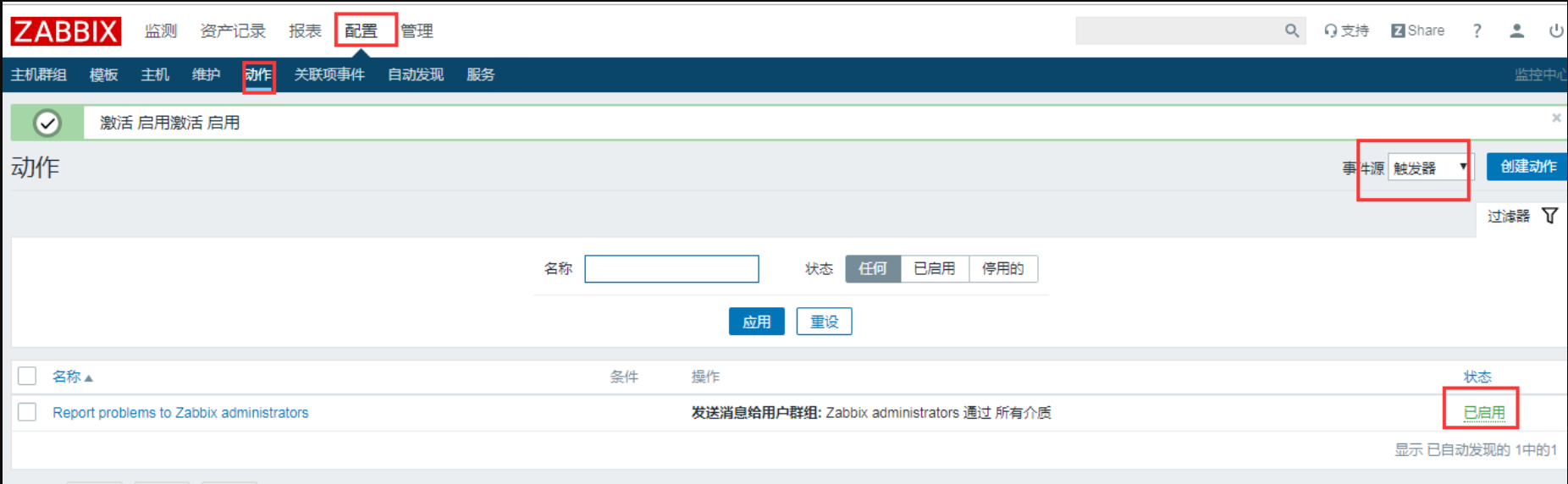Toggle the 已启用 status link
The image size is (1568, 484).
point(1484,413)
